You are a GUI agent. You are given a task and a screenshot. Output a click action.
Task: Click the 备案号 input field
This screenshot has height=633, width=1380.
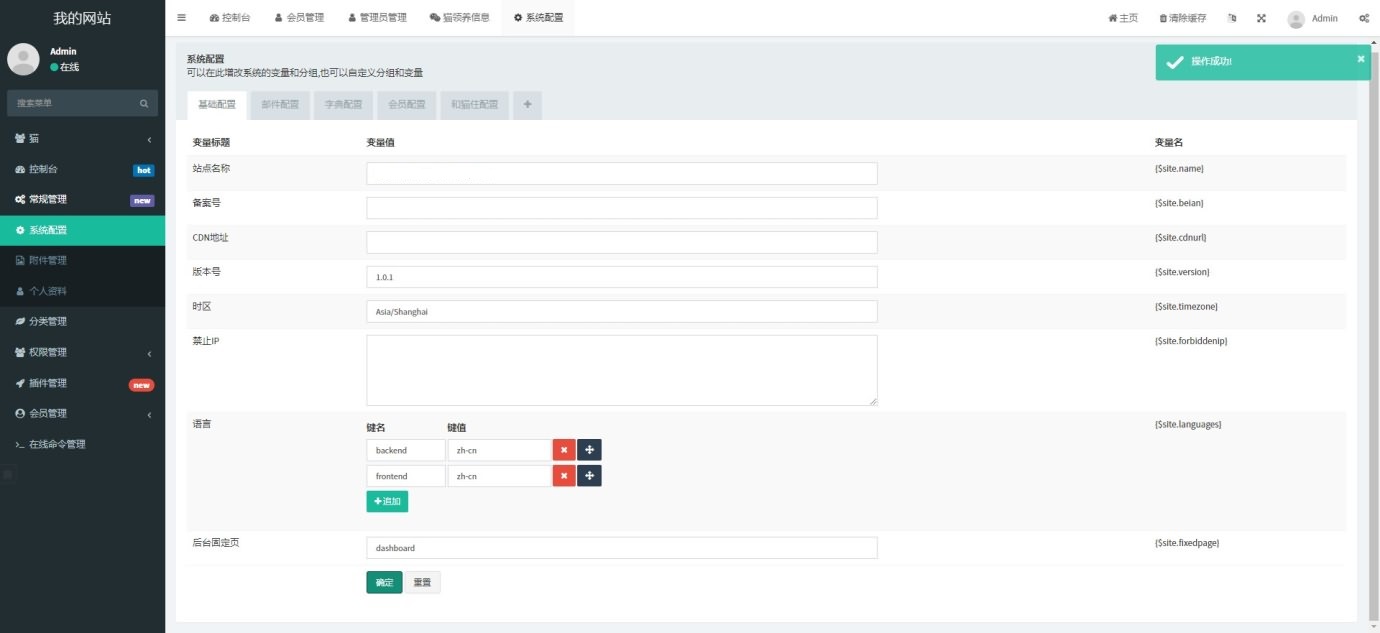click(x=622, y=208)
